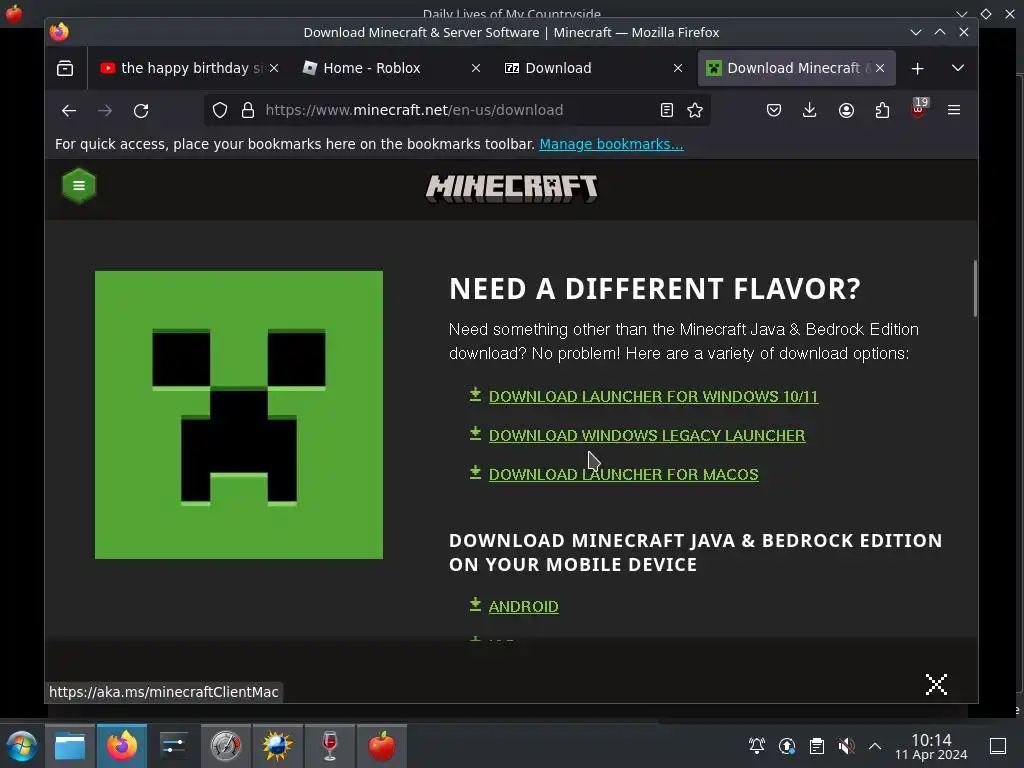Viewport: 1024px width, 768px height.
Task: Close the happy birthday YouTube tab
Action: click(x=274, y=68)
